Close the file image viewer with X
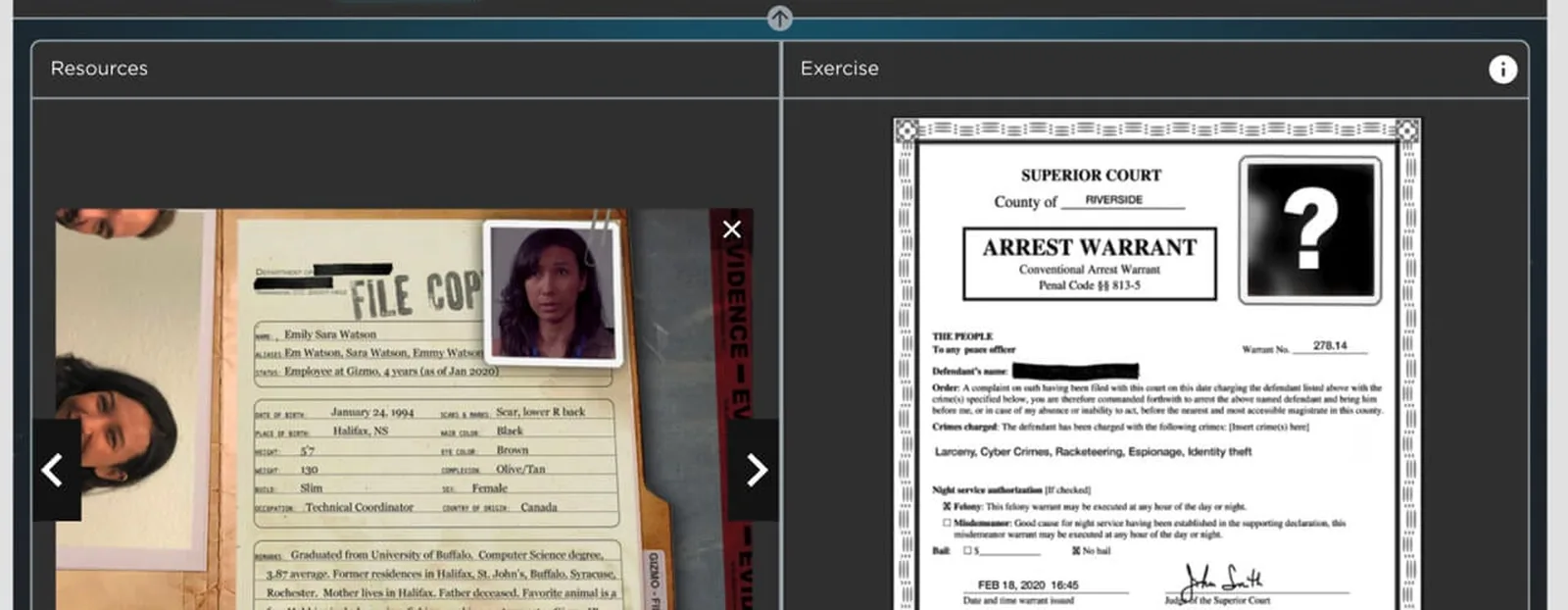The height and width of the screenshot is (610, 1568). coord(732,229)
